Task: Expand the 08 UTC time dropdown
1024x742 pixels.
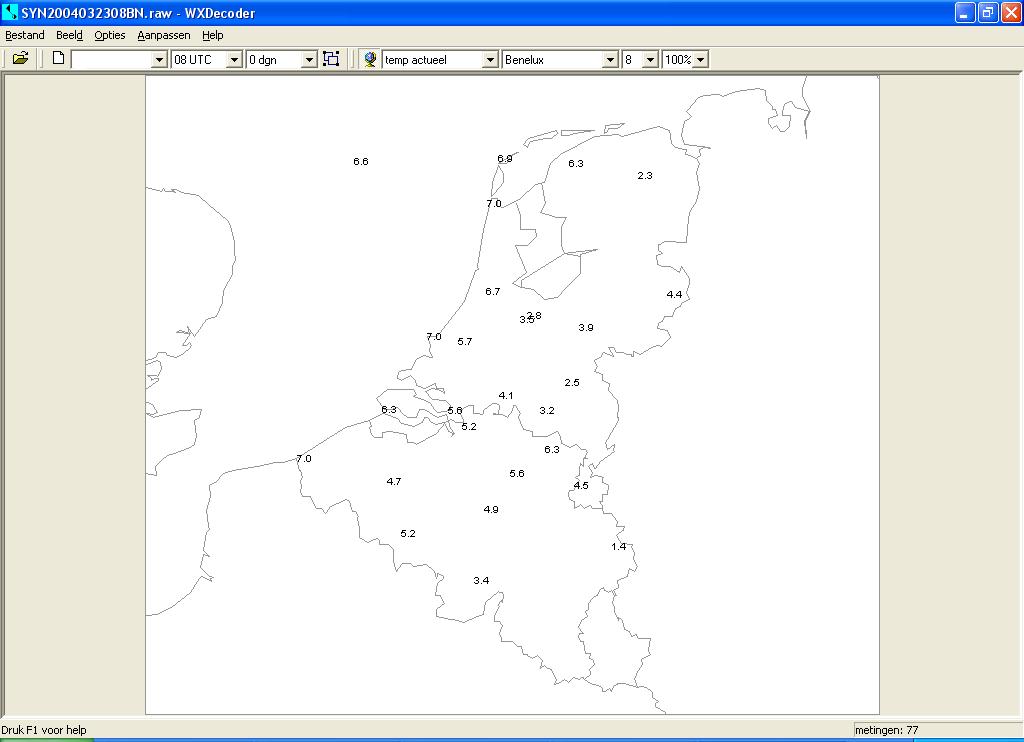Action: click(x=234, y=60)
